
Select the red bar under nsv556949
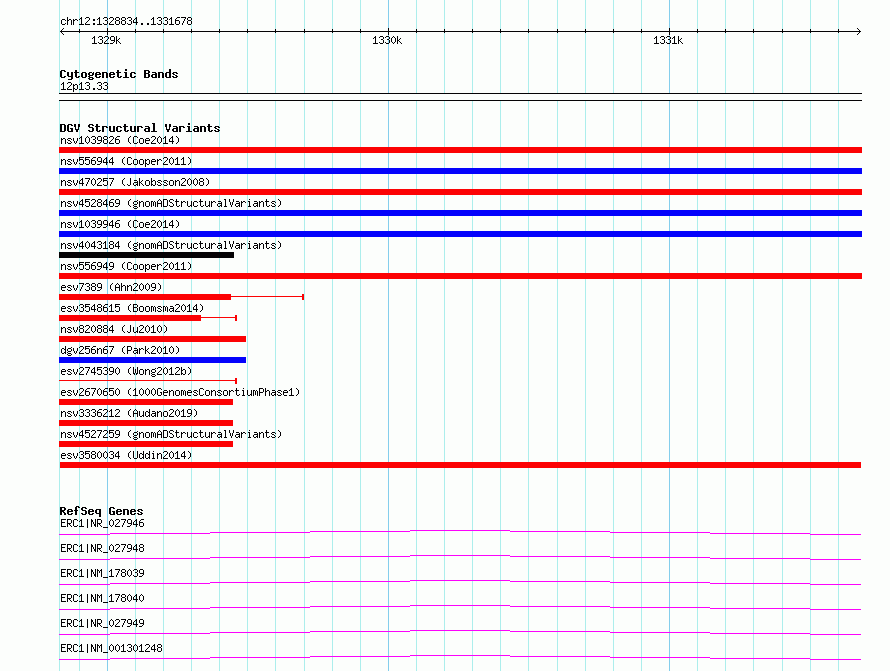point(460,276)
